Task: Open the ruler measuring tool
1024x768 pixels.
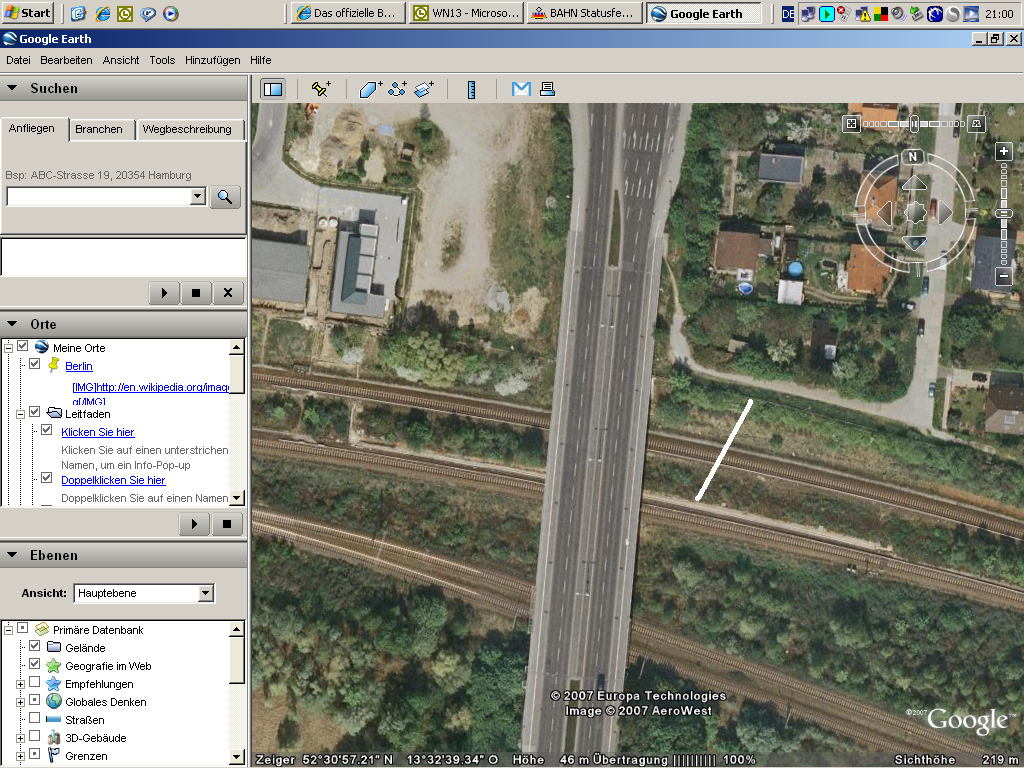Action: point(472,89)
